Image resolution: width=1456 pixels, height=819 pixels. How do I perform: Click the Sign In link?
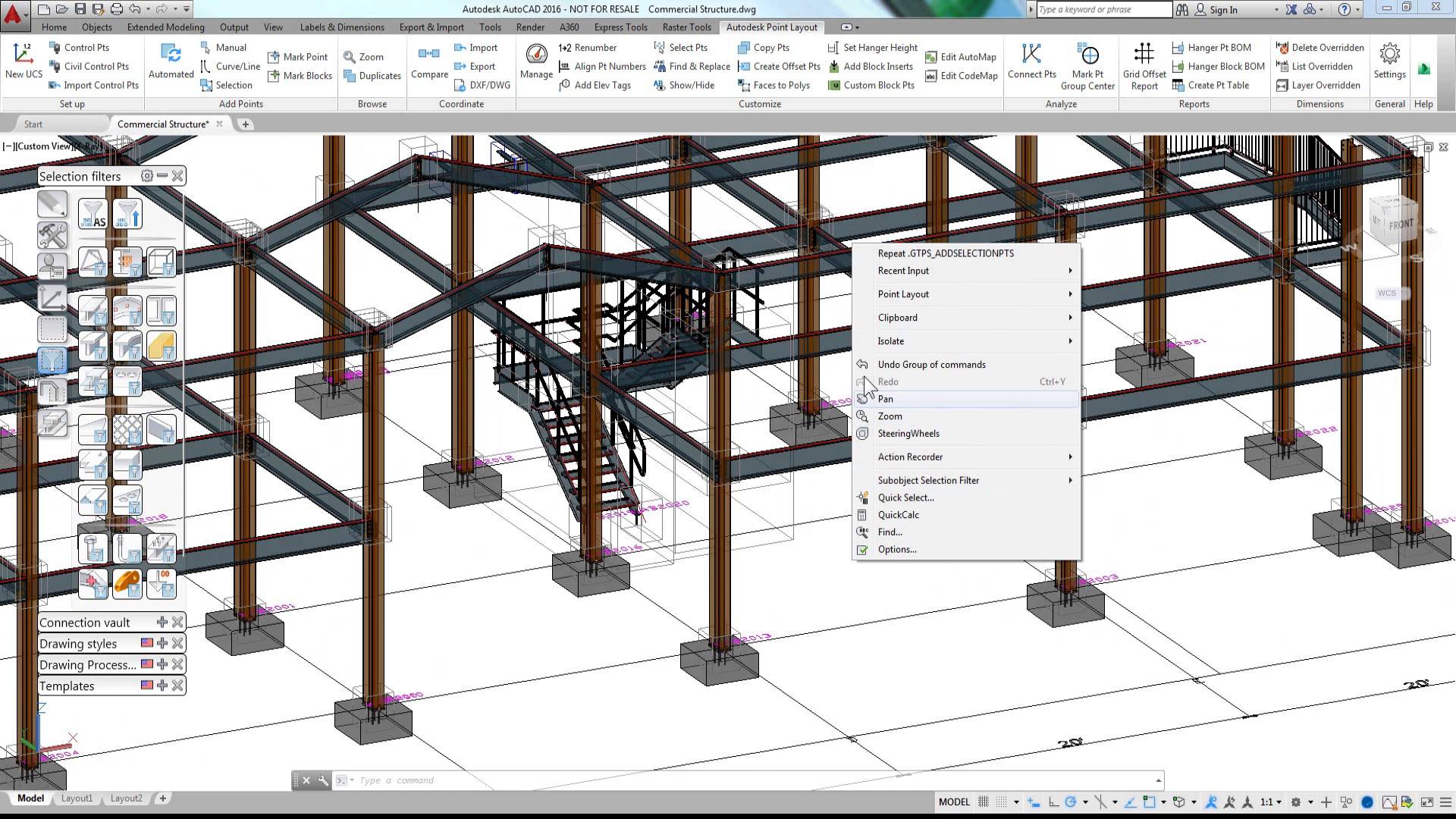coord(1225,9)
